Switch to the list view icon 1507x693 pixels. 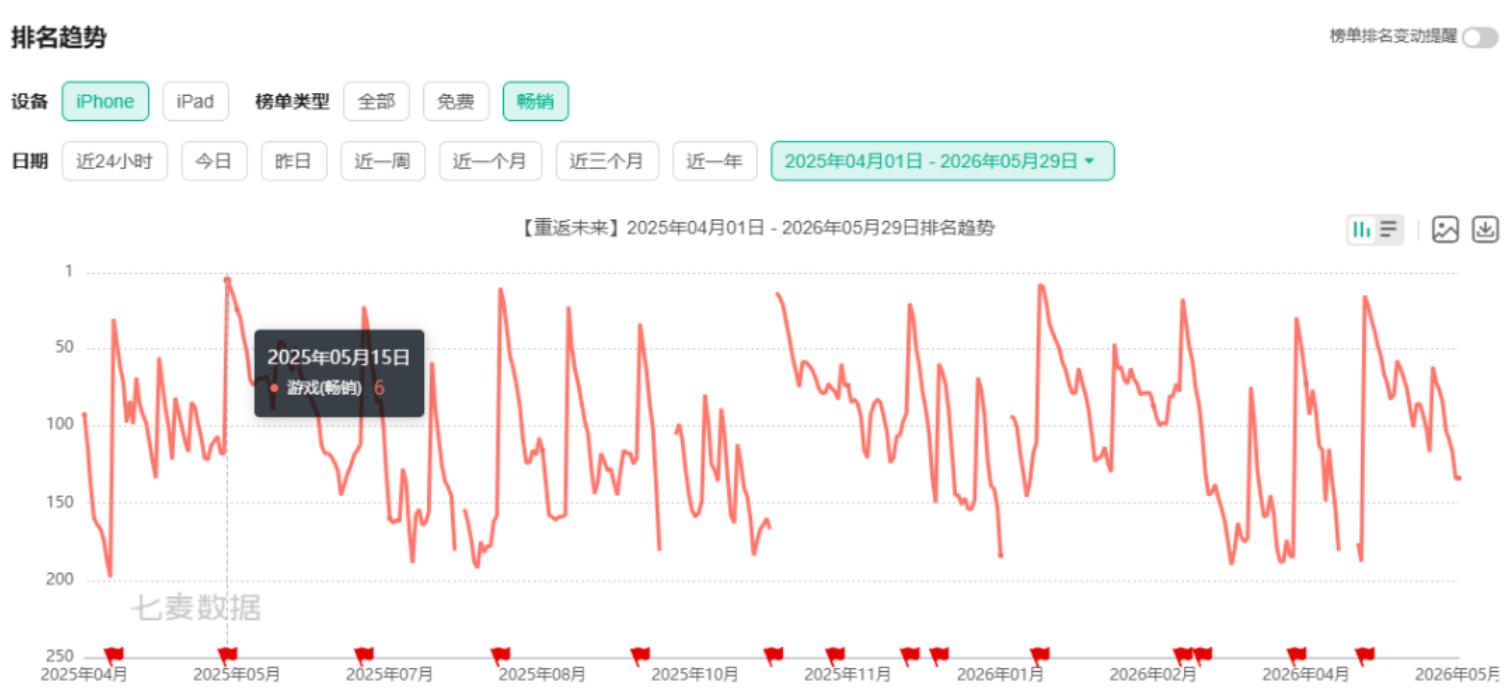coord(1389,230)
